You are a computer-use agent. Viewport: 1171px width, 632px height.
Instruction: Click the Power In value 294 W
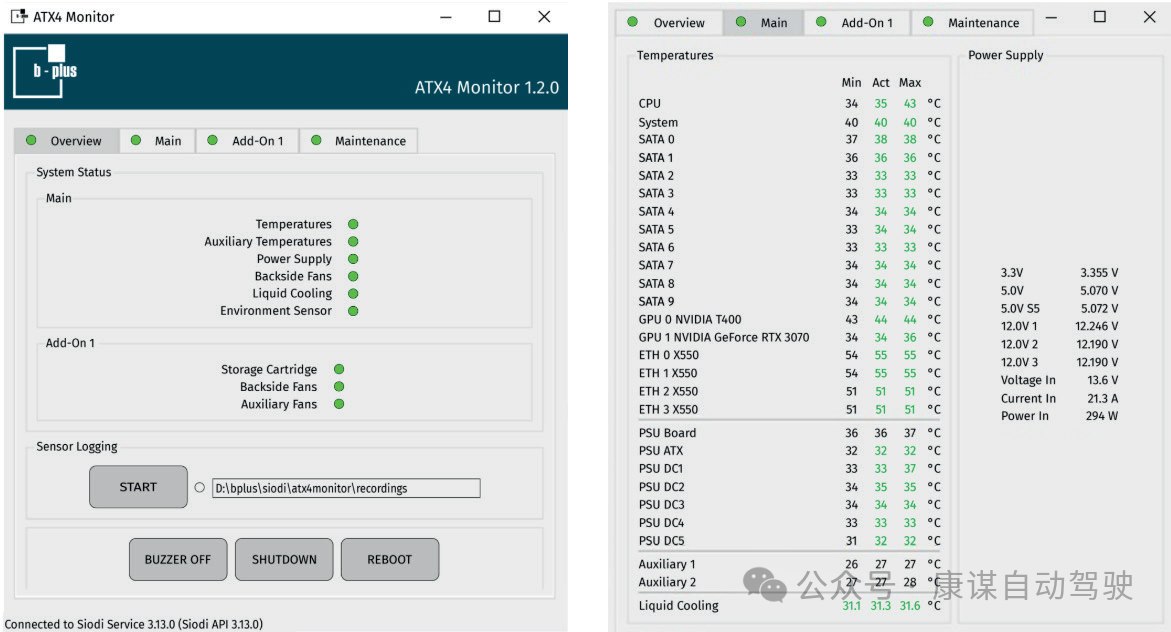1102,416
